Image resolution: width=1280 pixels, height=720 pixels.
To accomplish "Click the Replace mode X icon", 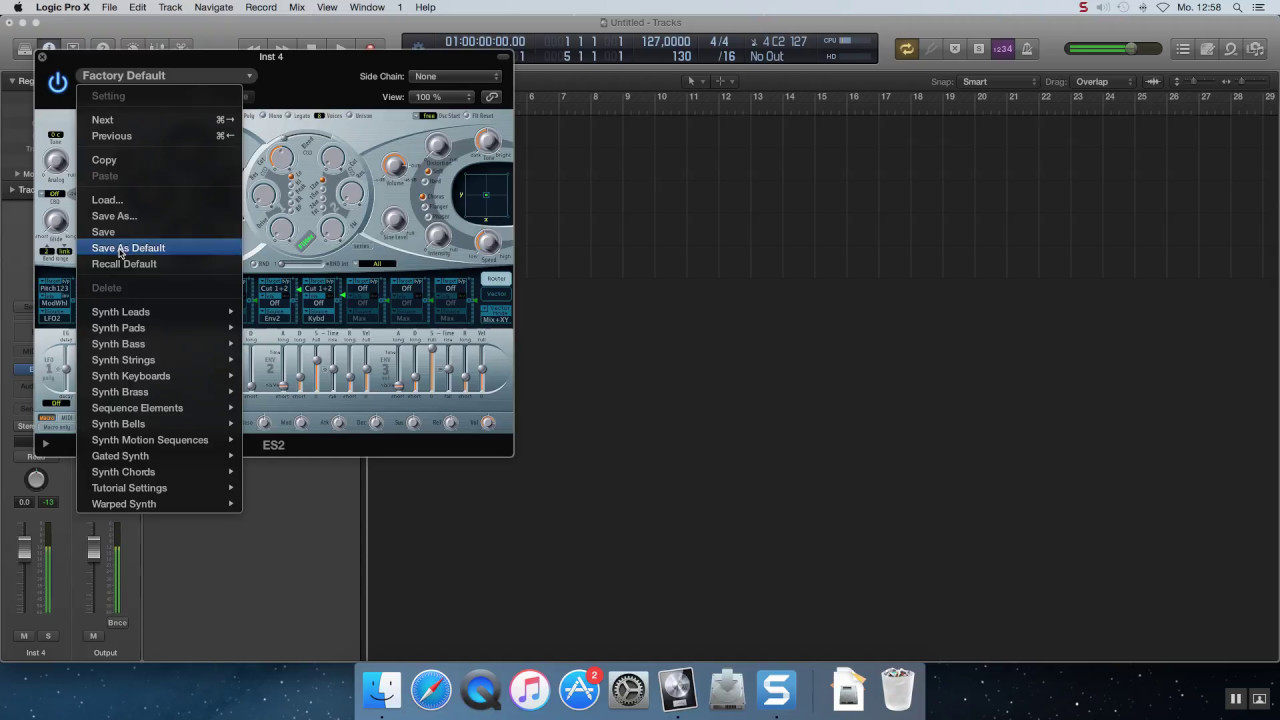I will point(955,49).
